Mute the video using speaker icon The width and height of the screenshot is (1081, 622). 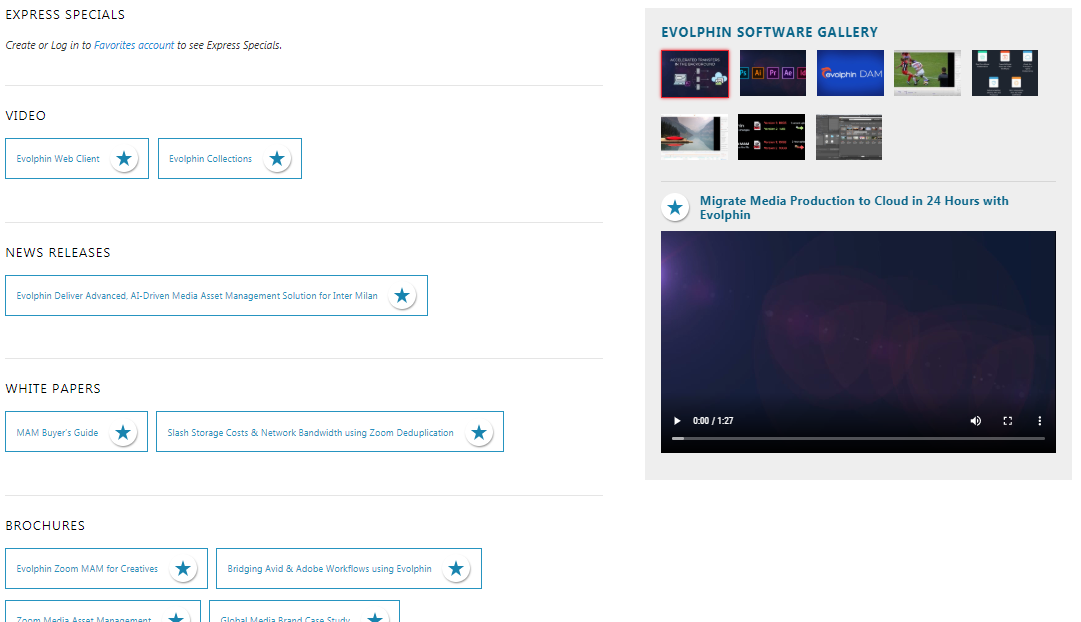pos(976,421)
